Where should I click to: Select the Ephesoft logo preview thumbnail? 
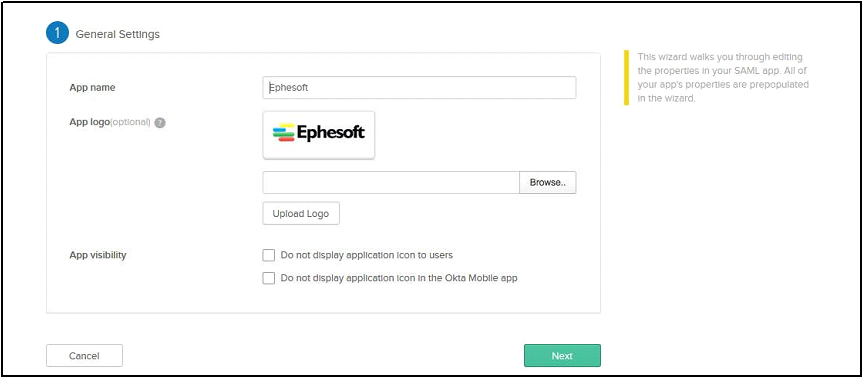(x=318, y=135)
